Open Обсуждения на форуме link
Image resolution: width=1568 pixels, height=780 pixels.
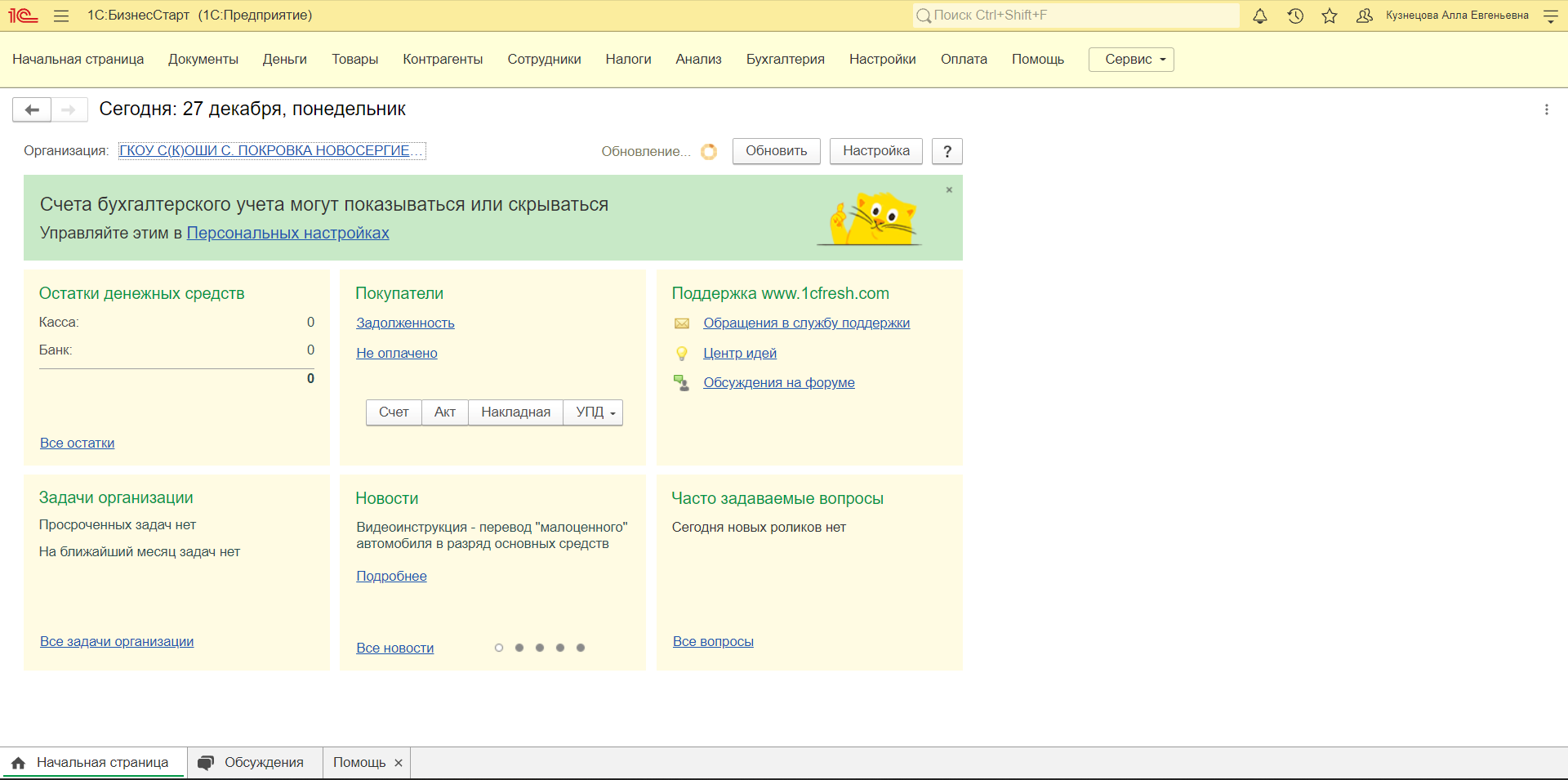pos(779,383)
